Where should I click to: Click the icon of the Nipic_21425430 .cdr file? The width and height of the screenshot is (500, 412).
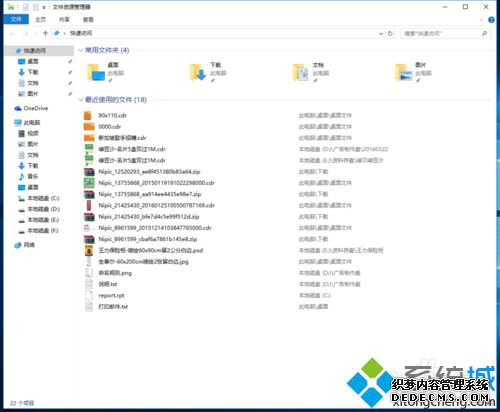(x=89, y=205)
